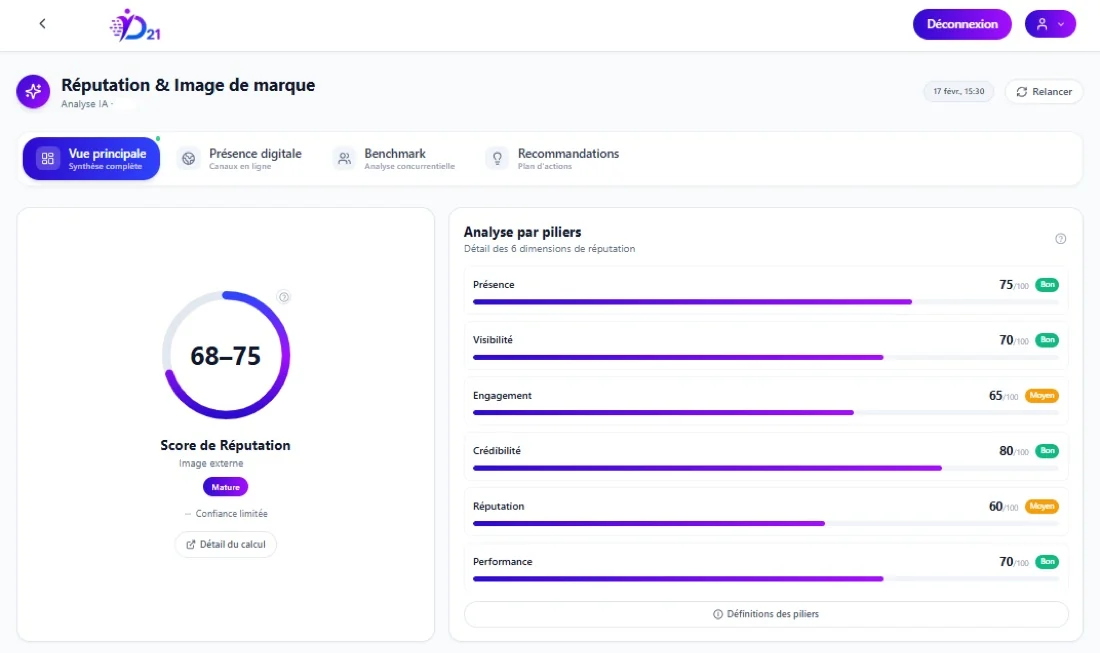Click the Présence digitale globe icon
The image size is (1100, 653).
tap(188, 159)
